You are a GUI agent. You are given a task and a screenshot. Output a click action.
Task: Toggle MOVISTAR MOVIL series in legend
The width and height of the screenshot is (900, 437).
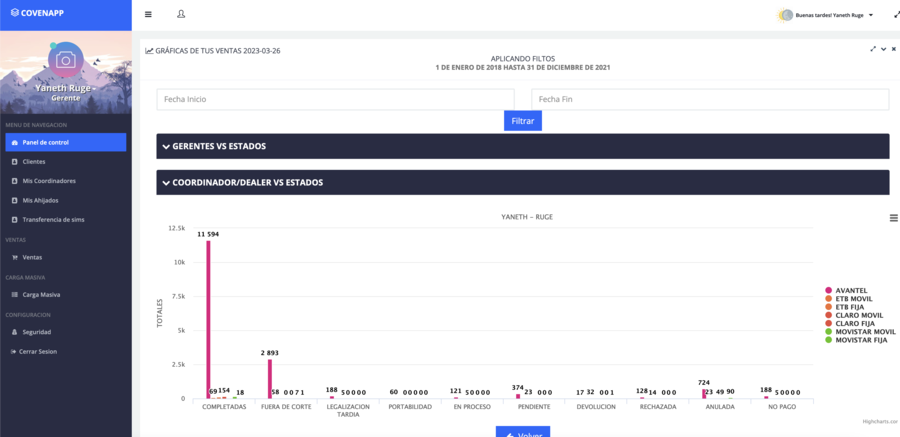pyautogui.click(x=860, y=332)
